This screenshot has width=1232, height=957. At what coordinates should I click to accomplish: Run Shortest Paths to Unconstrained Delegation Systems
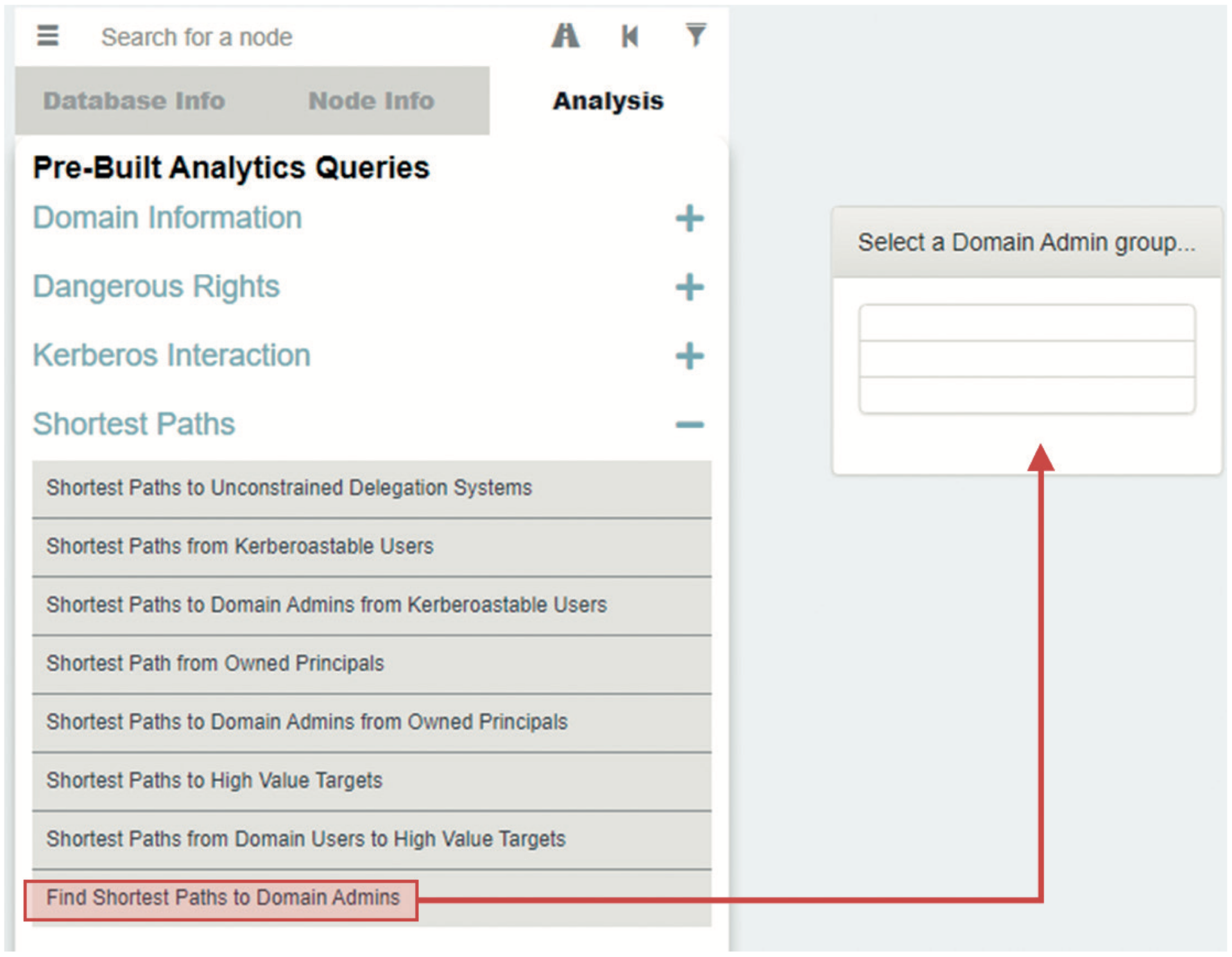coord(289,488)
